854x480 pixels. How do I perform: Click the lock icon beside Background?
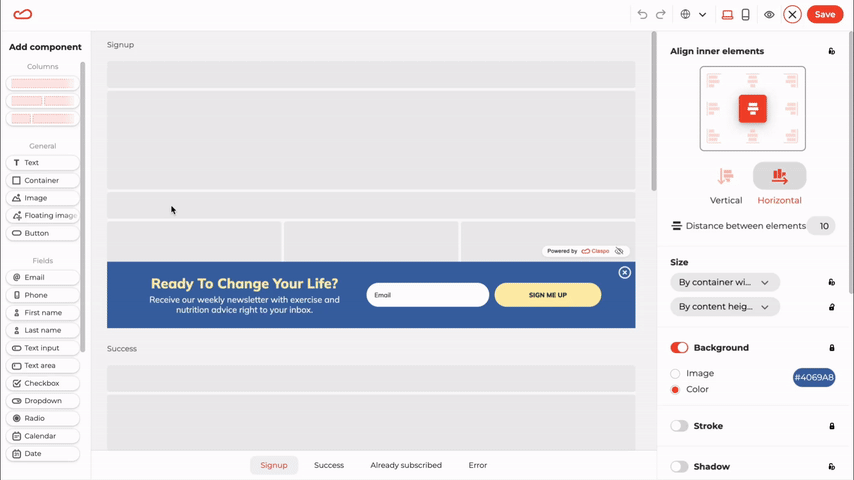[832, 348]
